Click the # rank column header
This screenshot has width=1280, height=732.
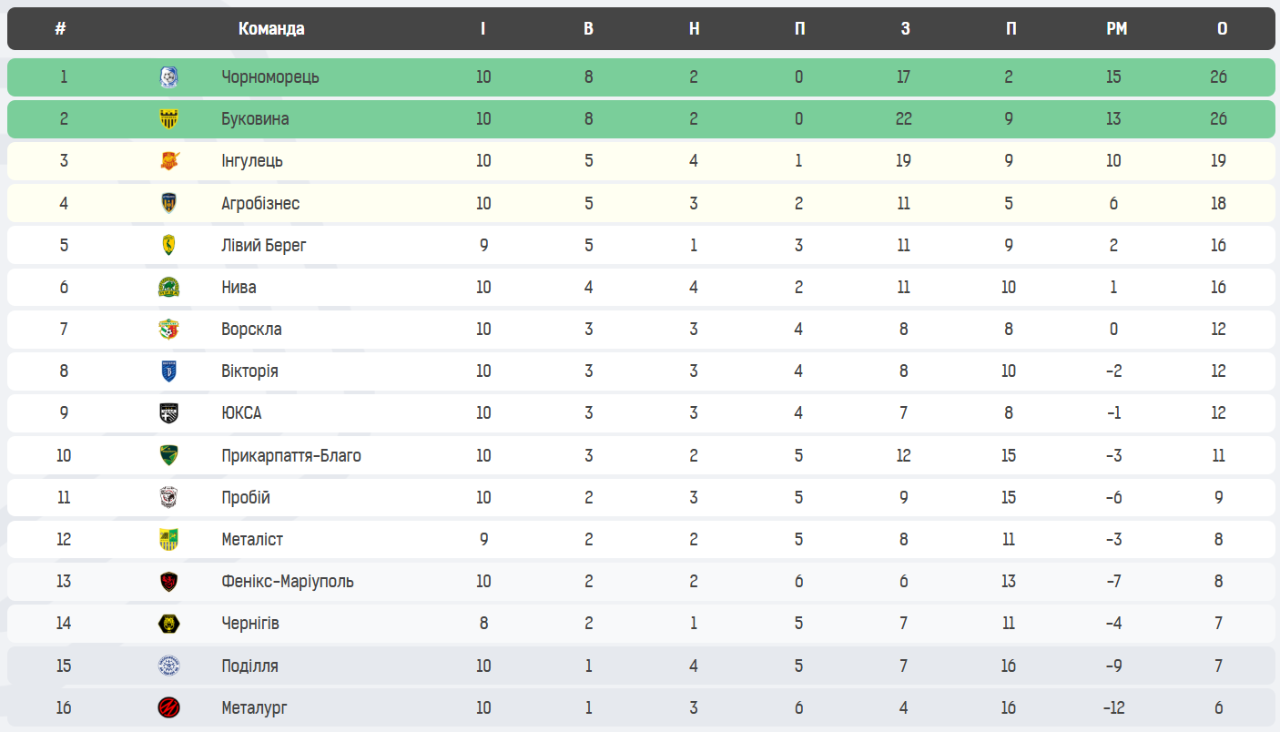pos(61,29)
